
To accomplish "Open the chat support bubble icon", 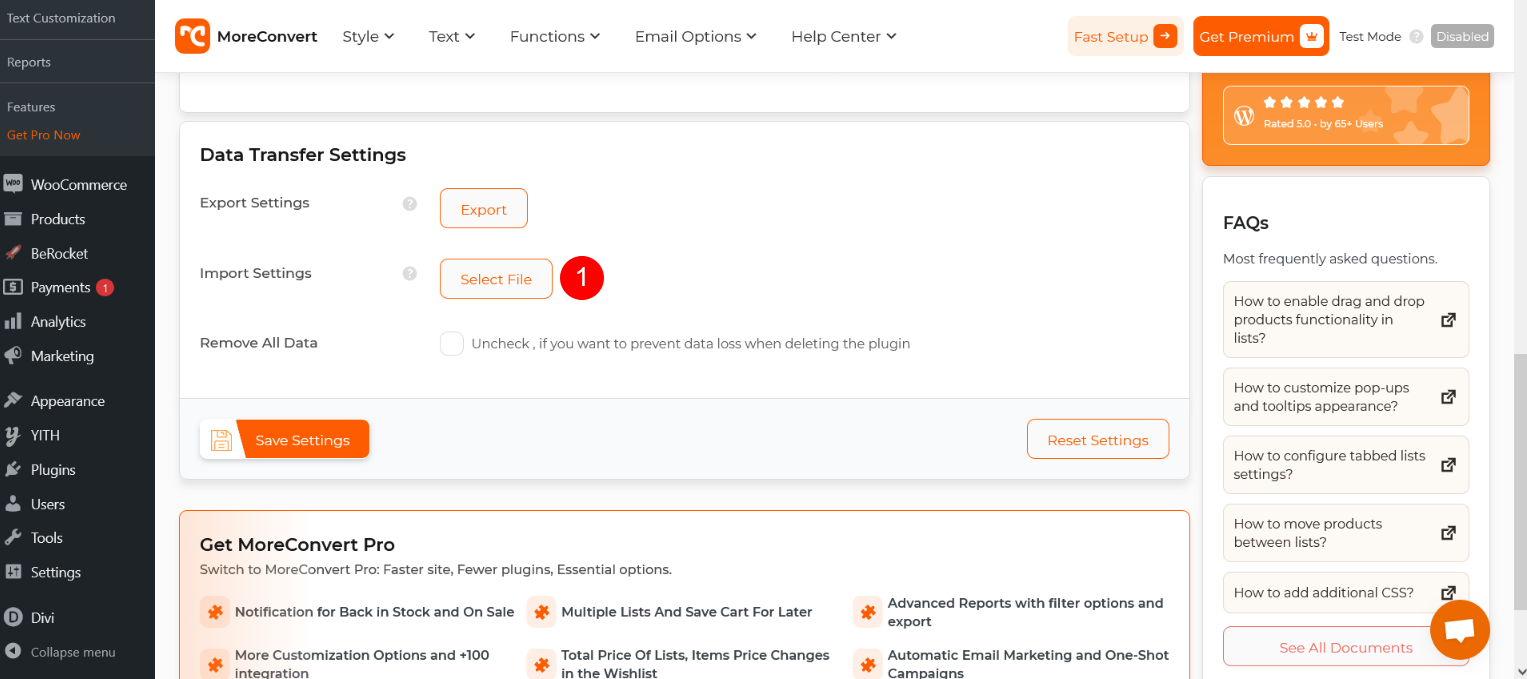I will point(1460,630).
